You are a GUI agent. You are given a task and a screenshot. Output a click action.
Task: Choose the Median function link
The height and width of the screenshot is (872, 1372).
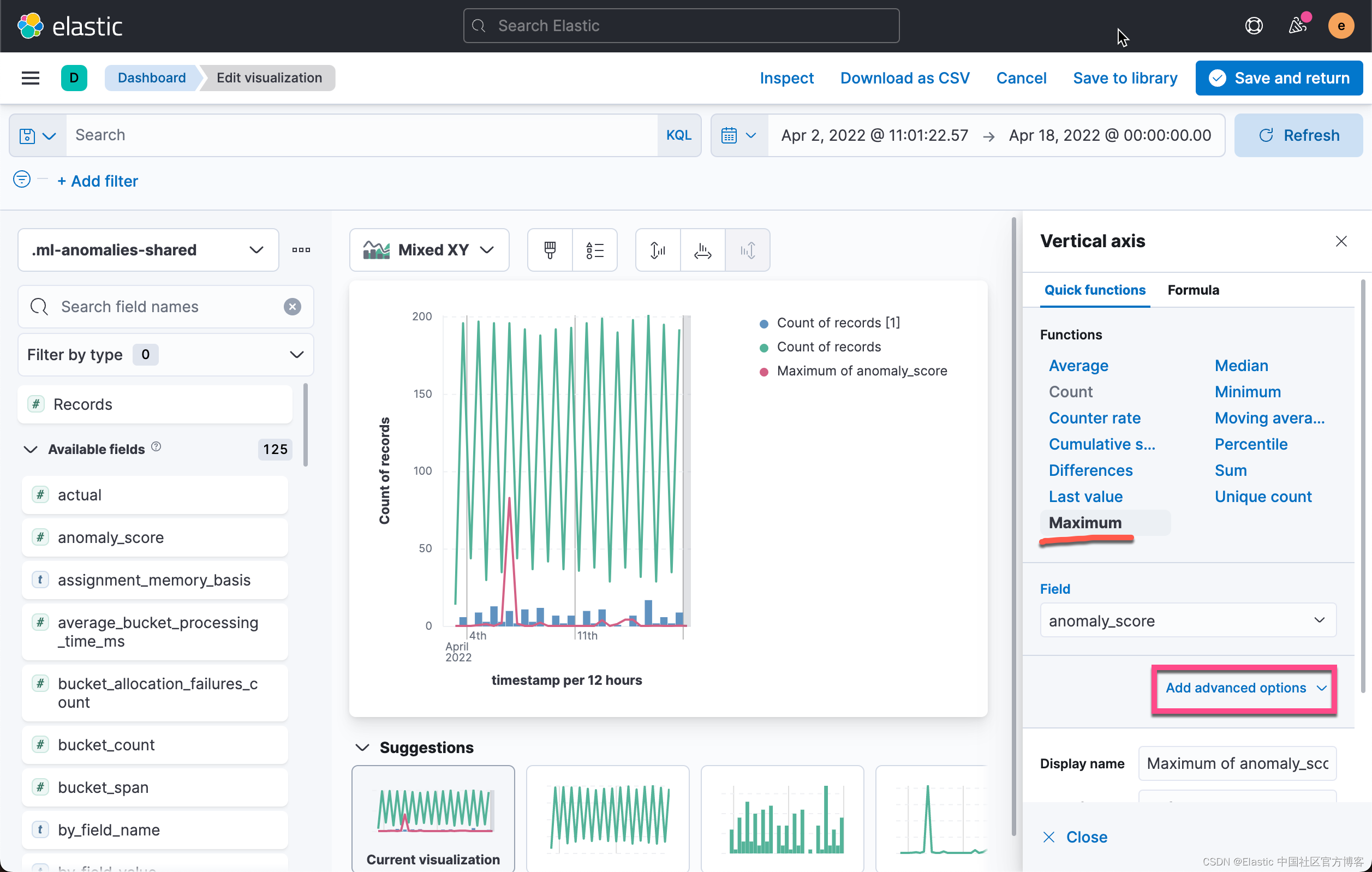pyautogui.click(x=1241, y=366)
